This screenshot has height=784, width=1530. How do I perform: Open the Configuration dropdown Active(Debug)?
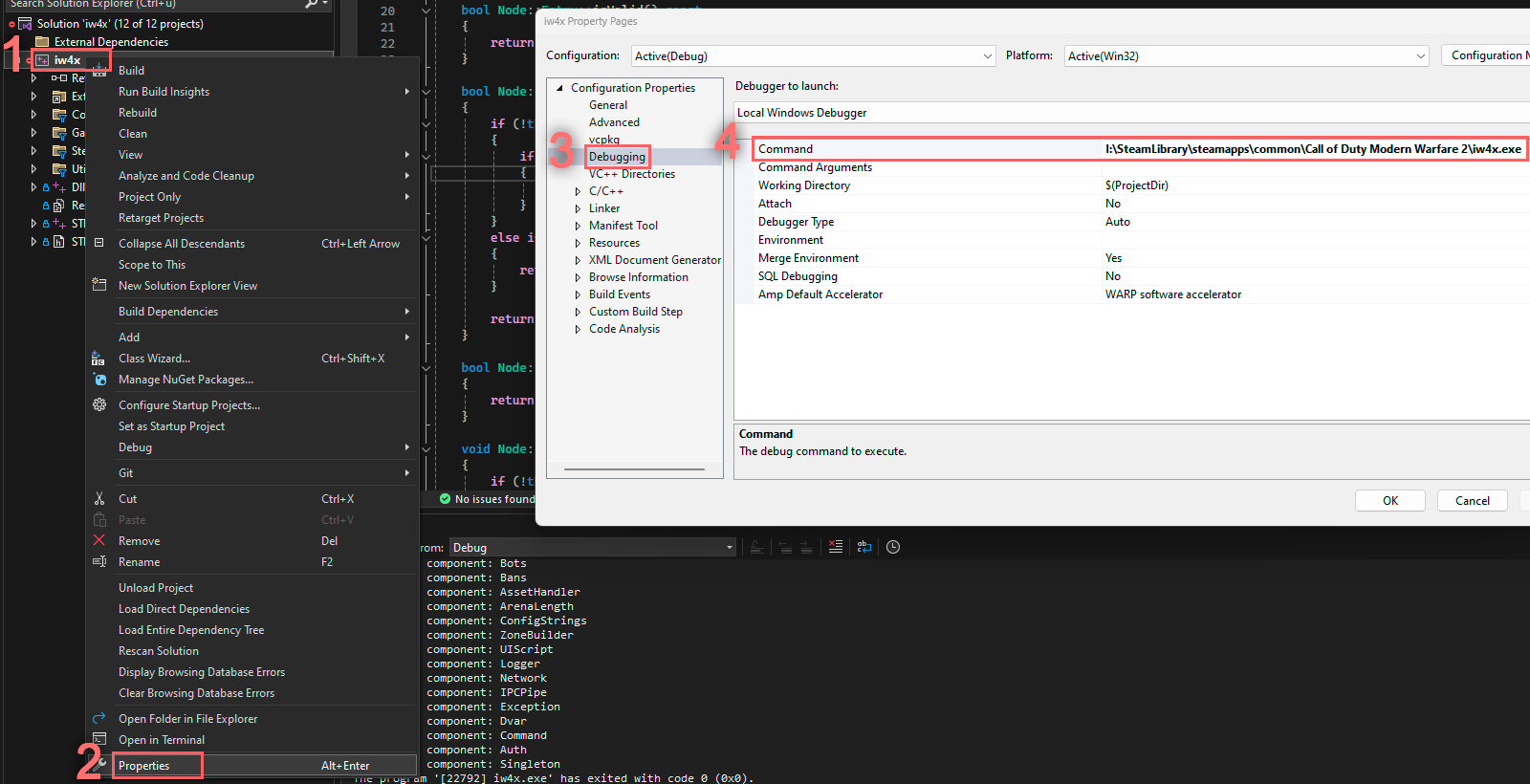pos(813,56)
